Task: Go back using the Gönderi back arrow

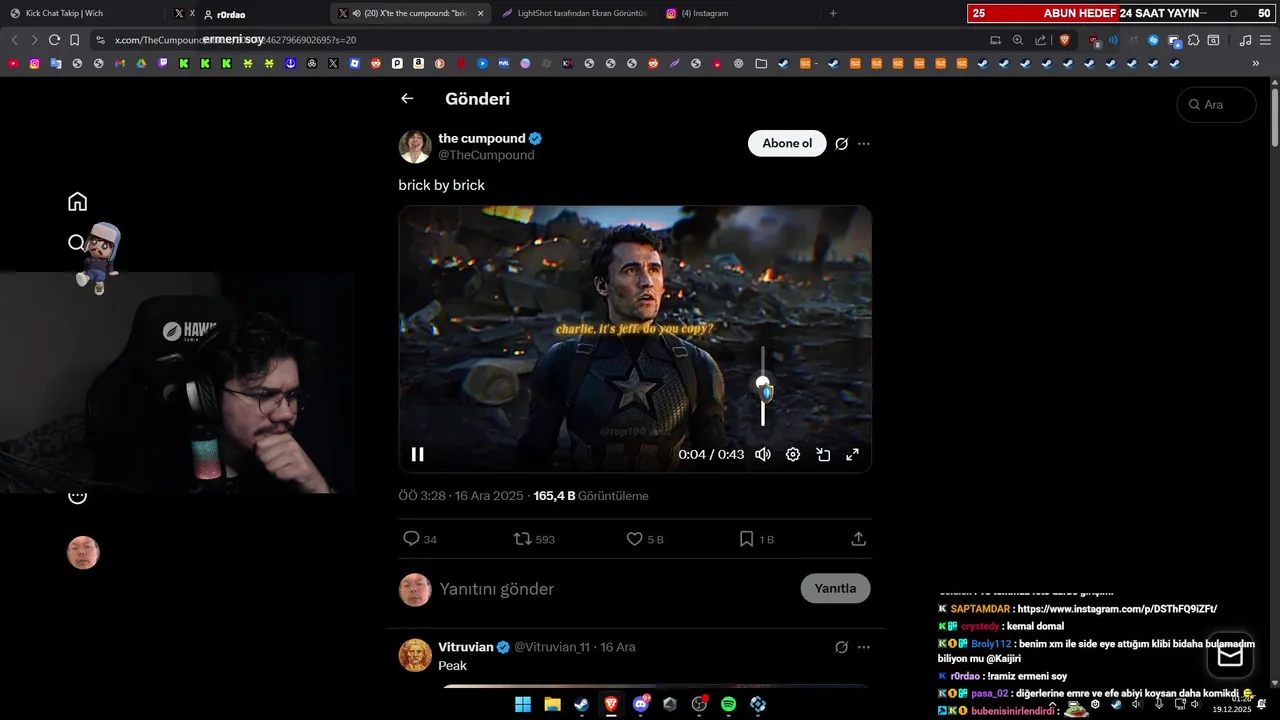Action: pos(407,98)
